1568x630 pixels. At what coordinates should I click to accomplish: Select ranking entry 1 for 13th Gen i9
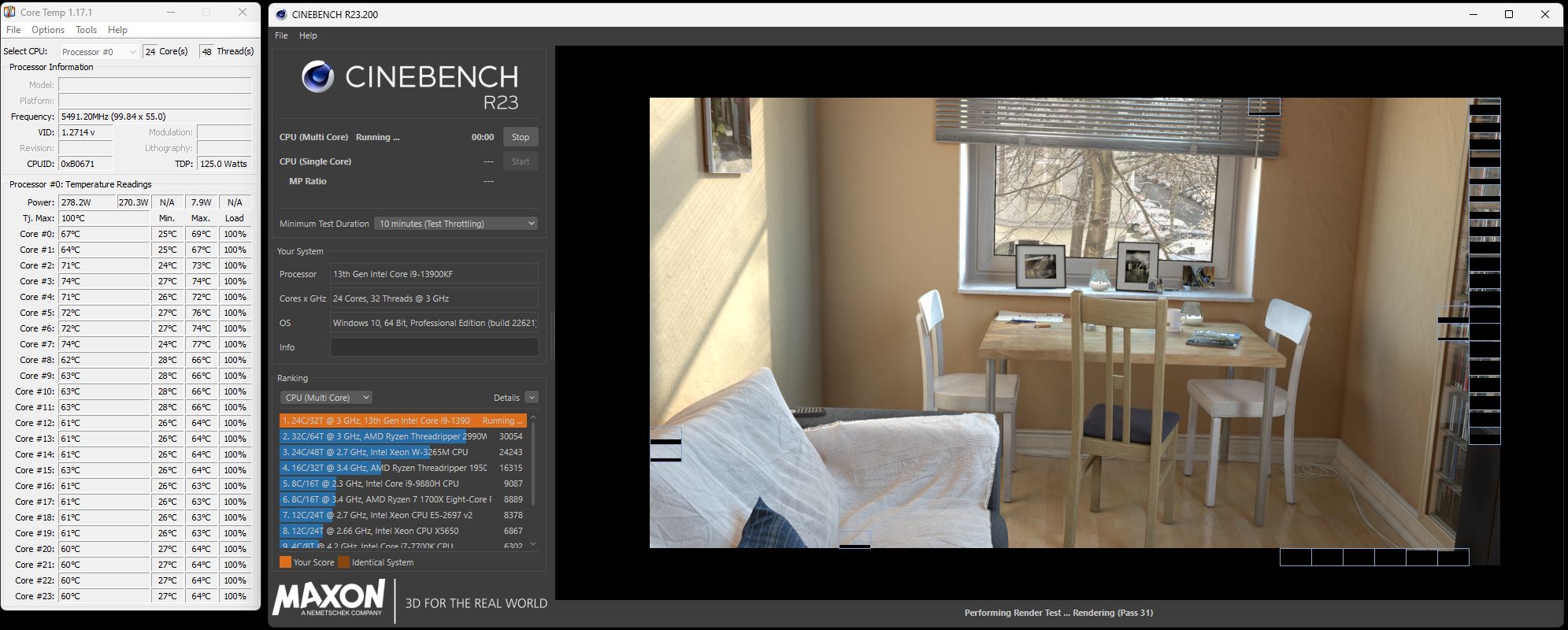pyautogui.click(x=402, y=421)
